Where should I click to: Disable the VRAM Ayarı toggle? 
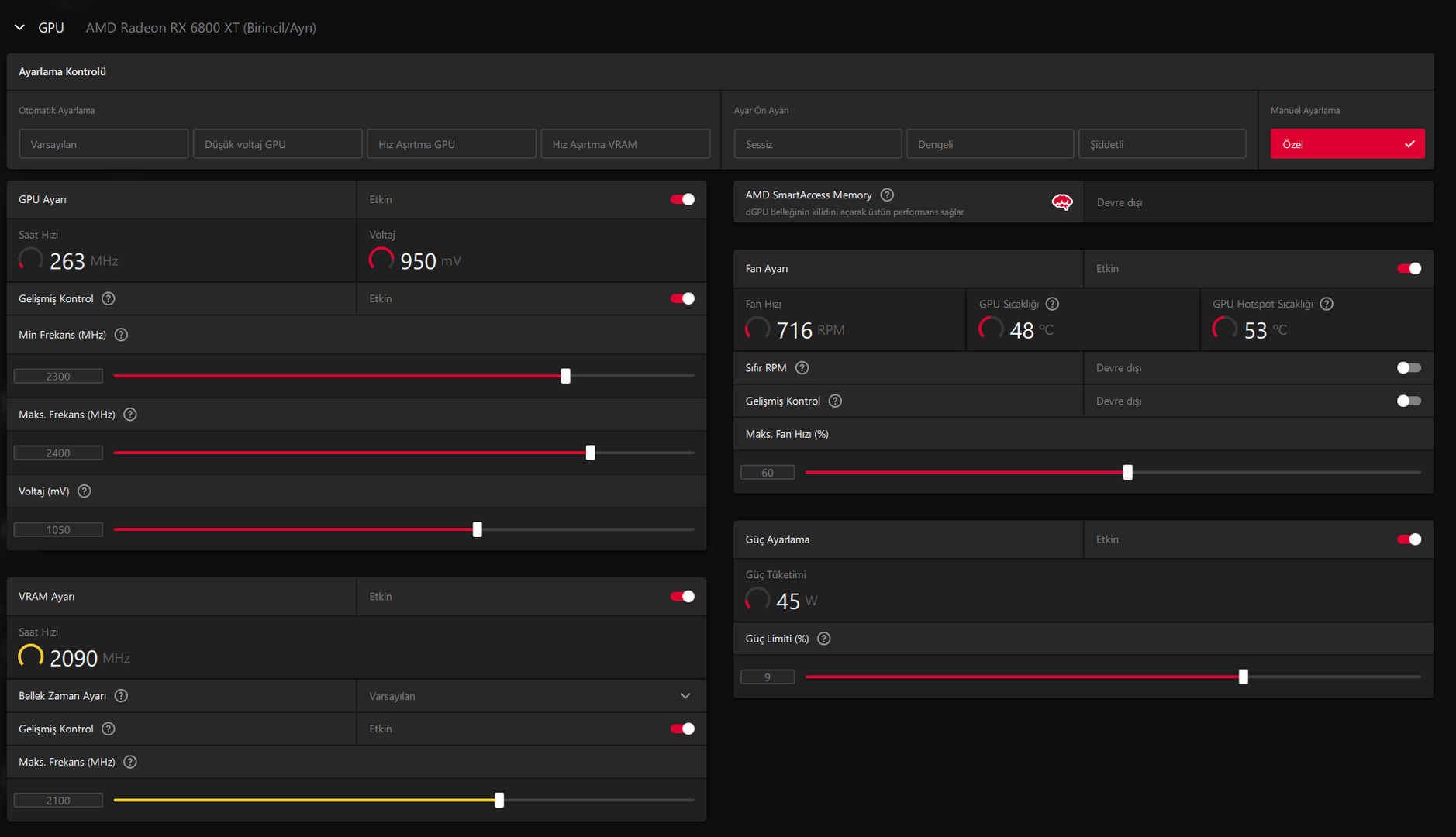tap(682, 597)
